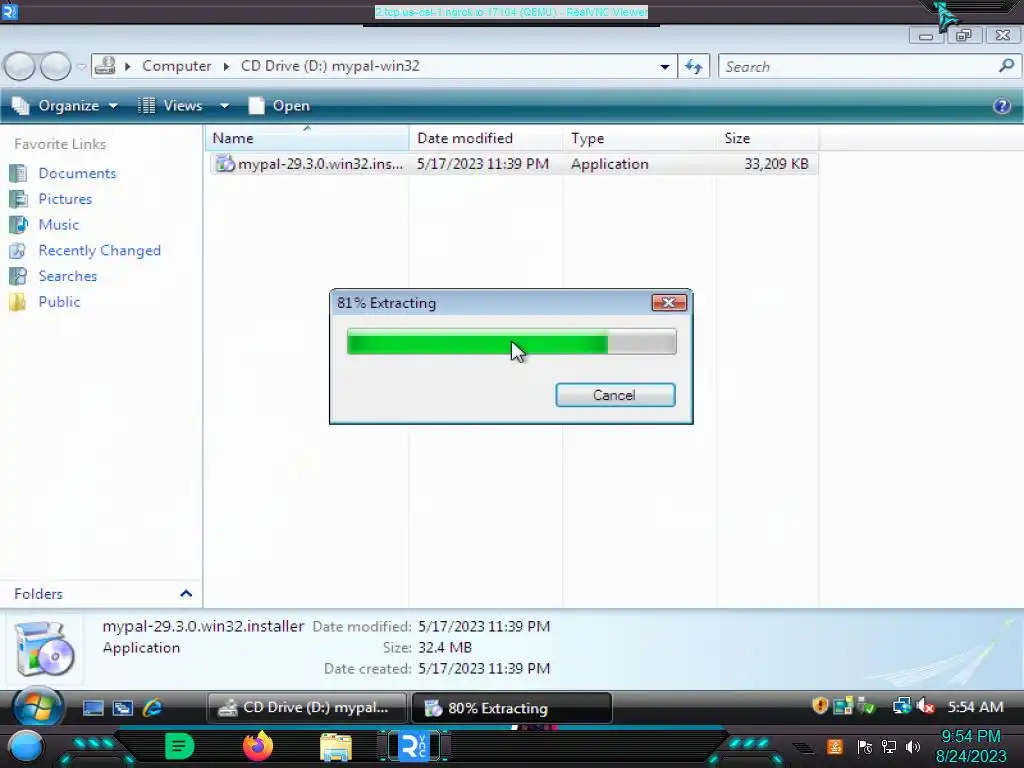Open File Explorer from host taskbar

pos(336,747)
